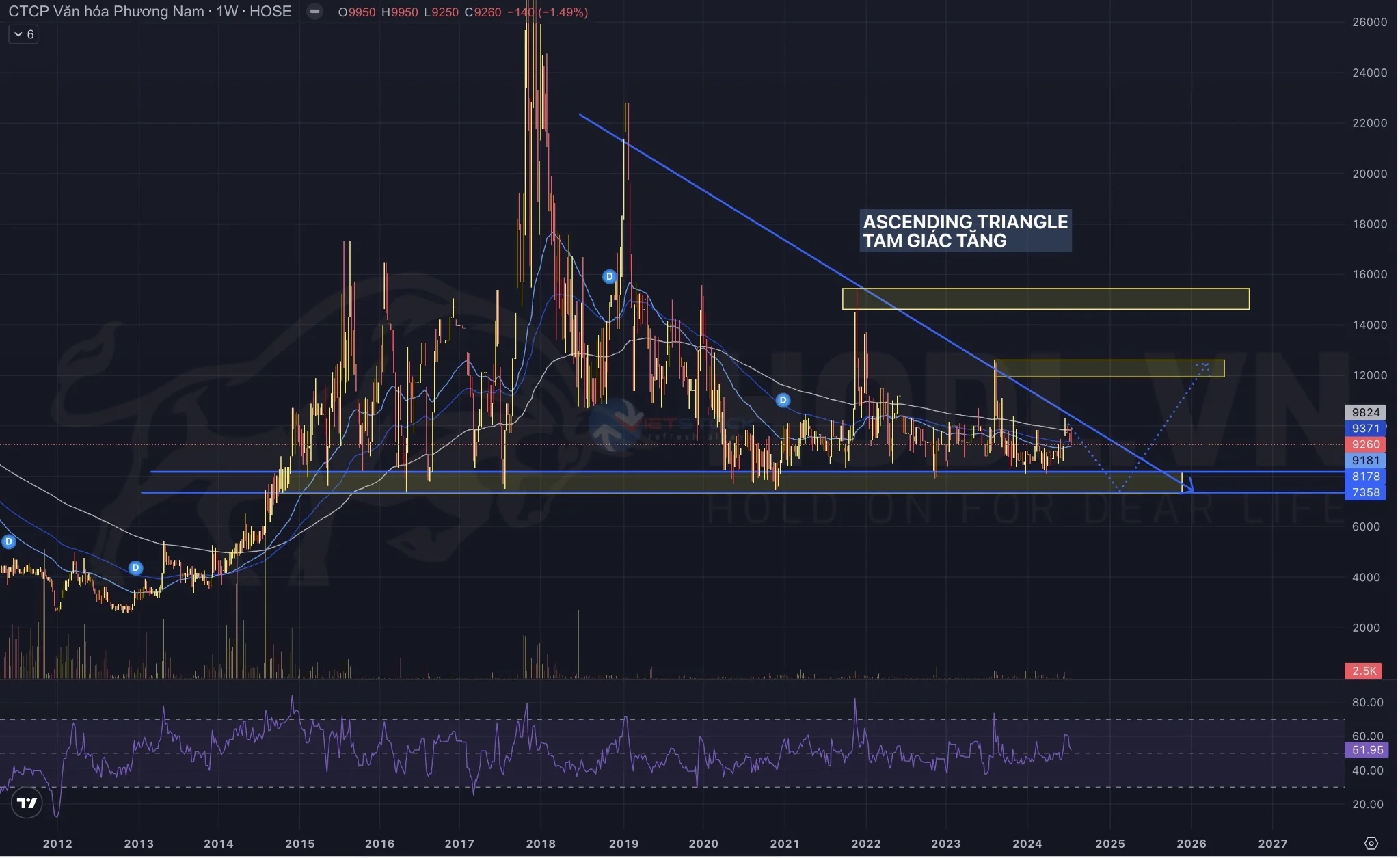Screen dimensions: 1400x858
Task: Click the TradingView logo badge
Action: click(x=27, y=803)
